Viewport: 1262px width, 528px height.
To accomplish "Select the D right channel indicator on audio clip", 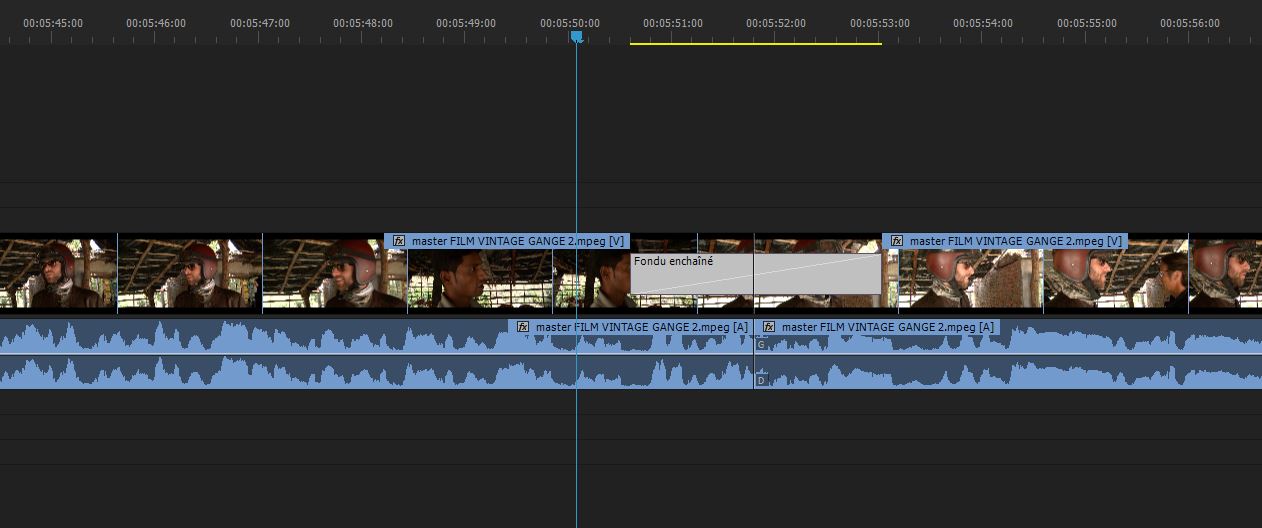I will (x=761, y=380).
